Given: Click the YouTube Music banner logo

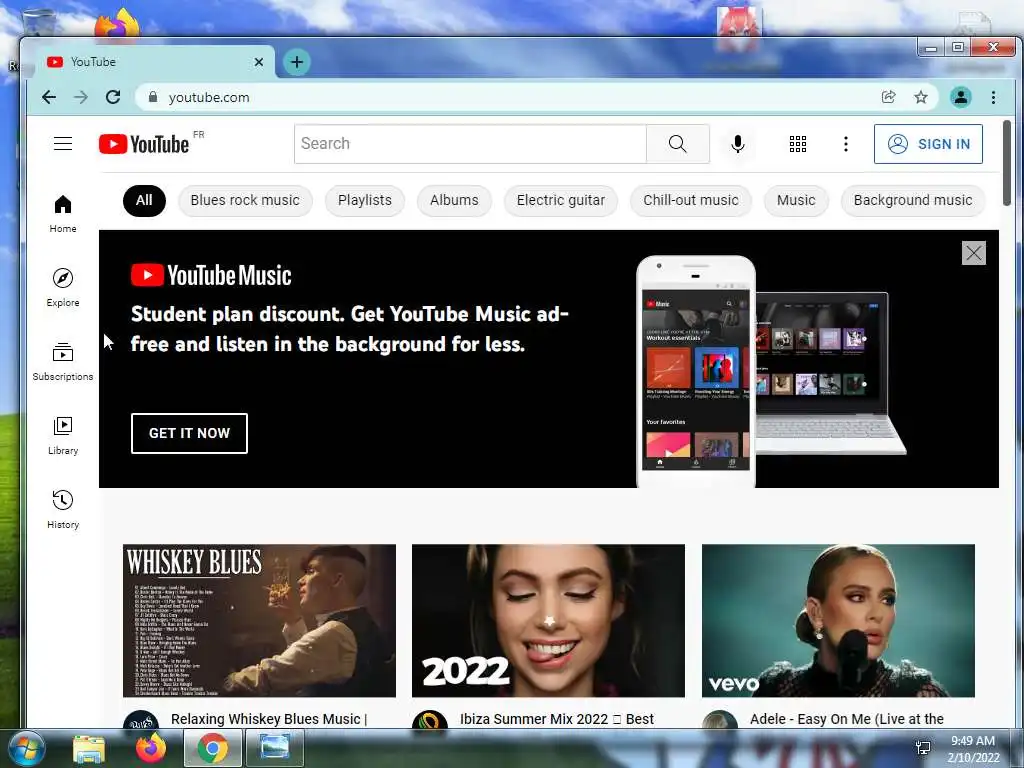Looking at the screenshot, I should (211, 276).
